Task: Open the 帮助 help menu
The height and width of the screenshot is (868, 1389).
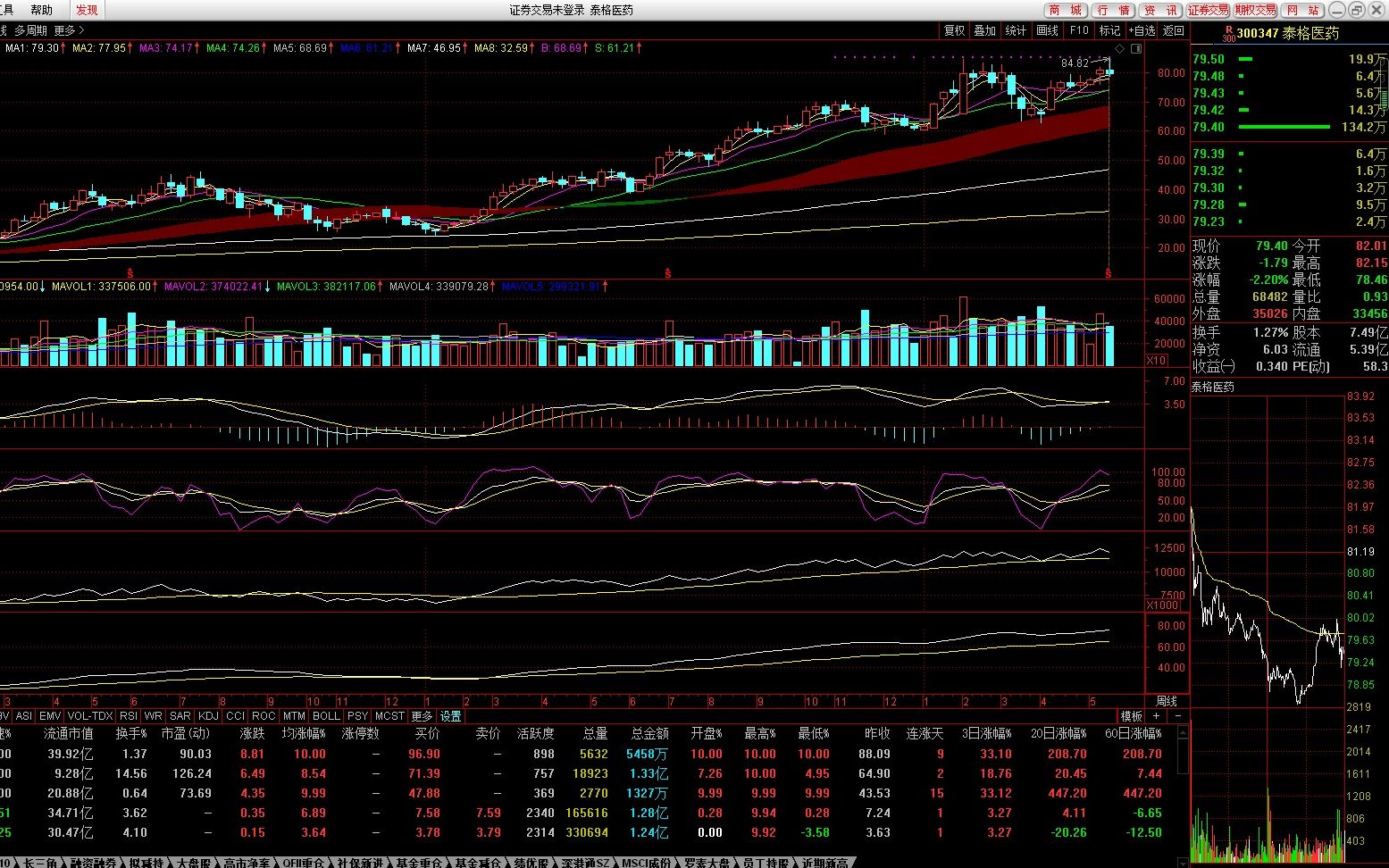Action: click(41, 10)
